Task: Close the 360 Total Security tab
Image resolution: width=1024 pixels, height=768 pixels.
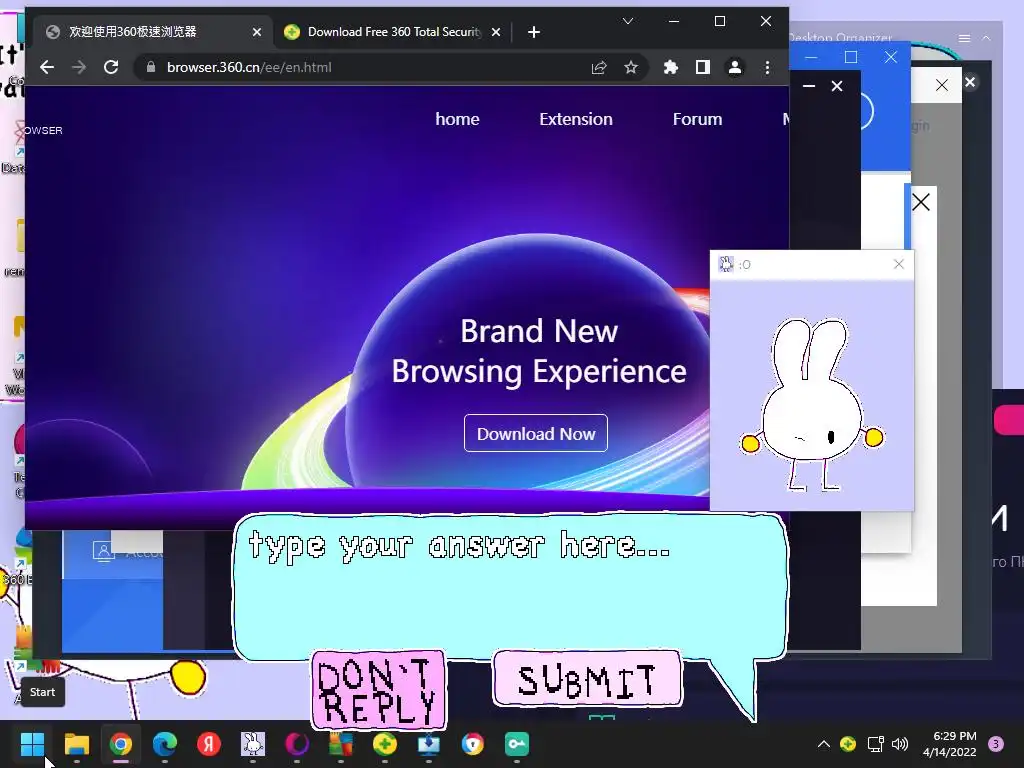Action: point(496,32)
